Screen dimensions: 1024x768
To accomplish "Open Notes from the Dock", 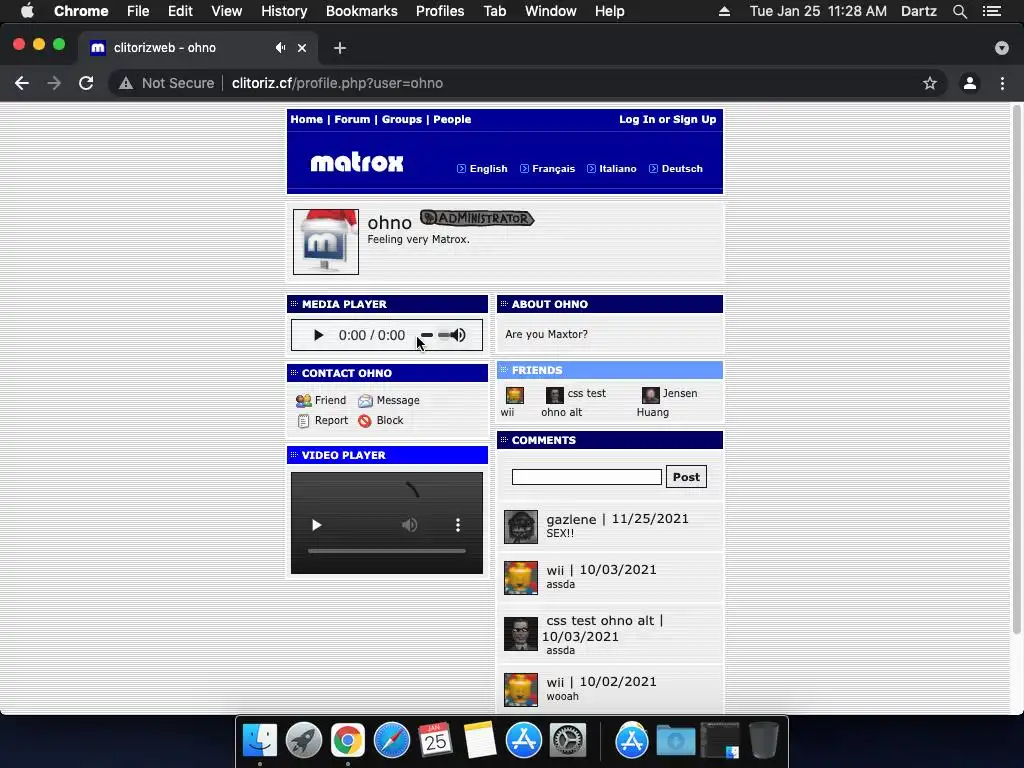I will tap(479, 741).
